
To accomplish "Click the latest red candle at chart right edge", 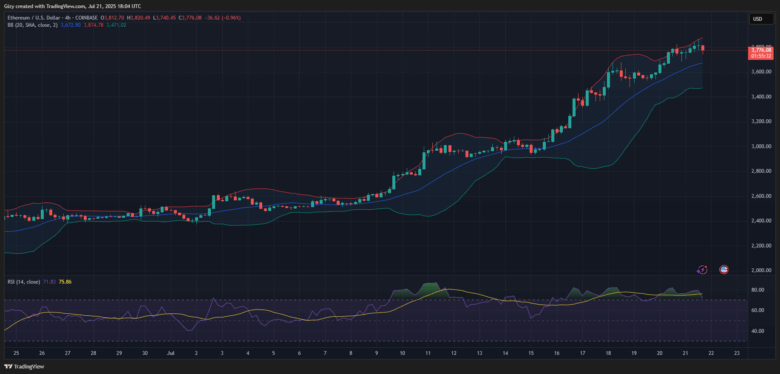I will 702,48.
